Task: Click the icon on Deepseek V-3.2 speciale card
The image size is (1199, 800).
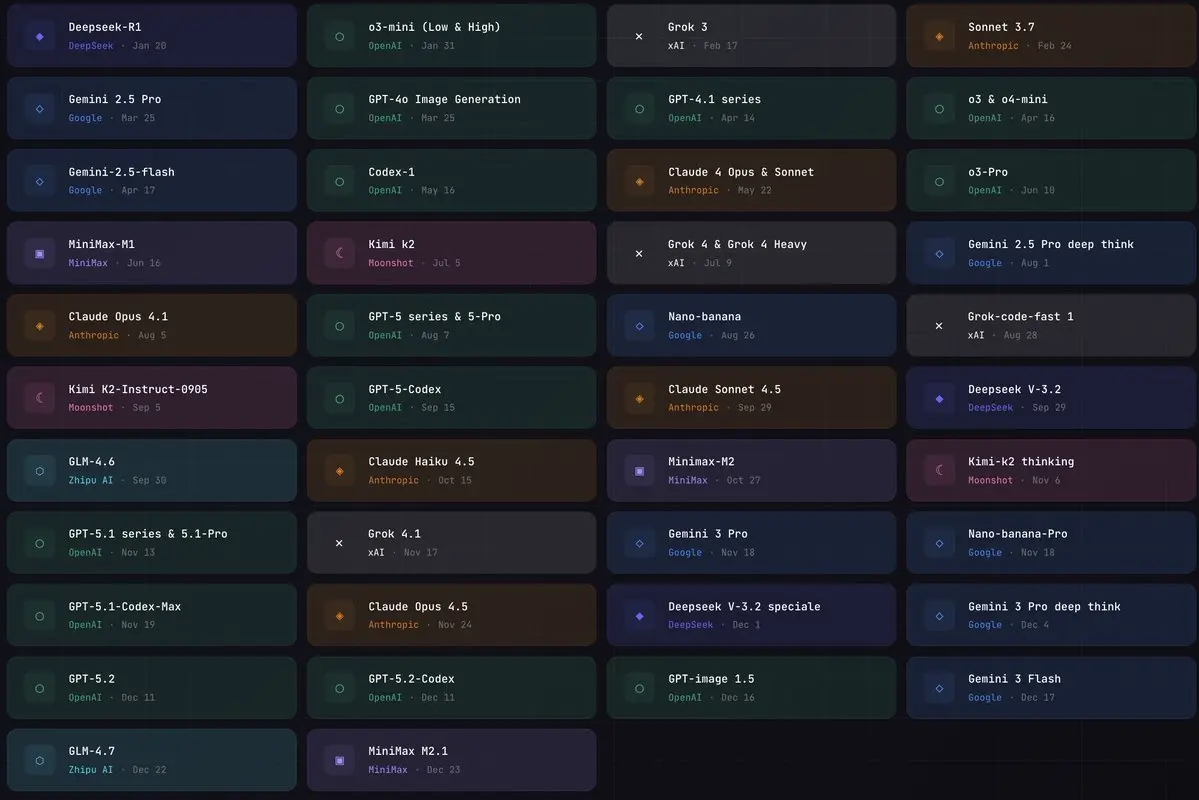Action: point(639,616)
